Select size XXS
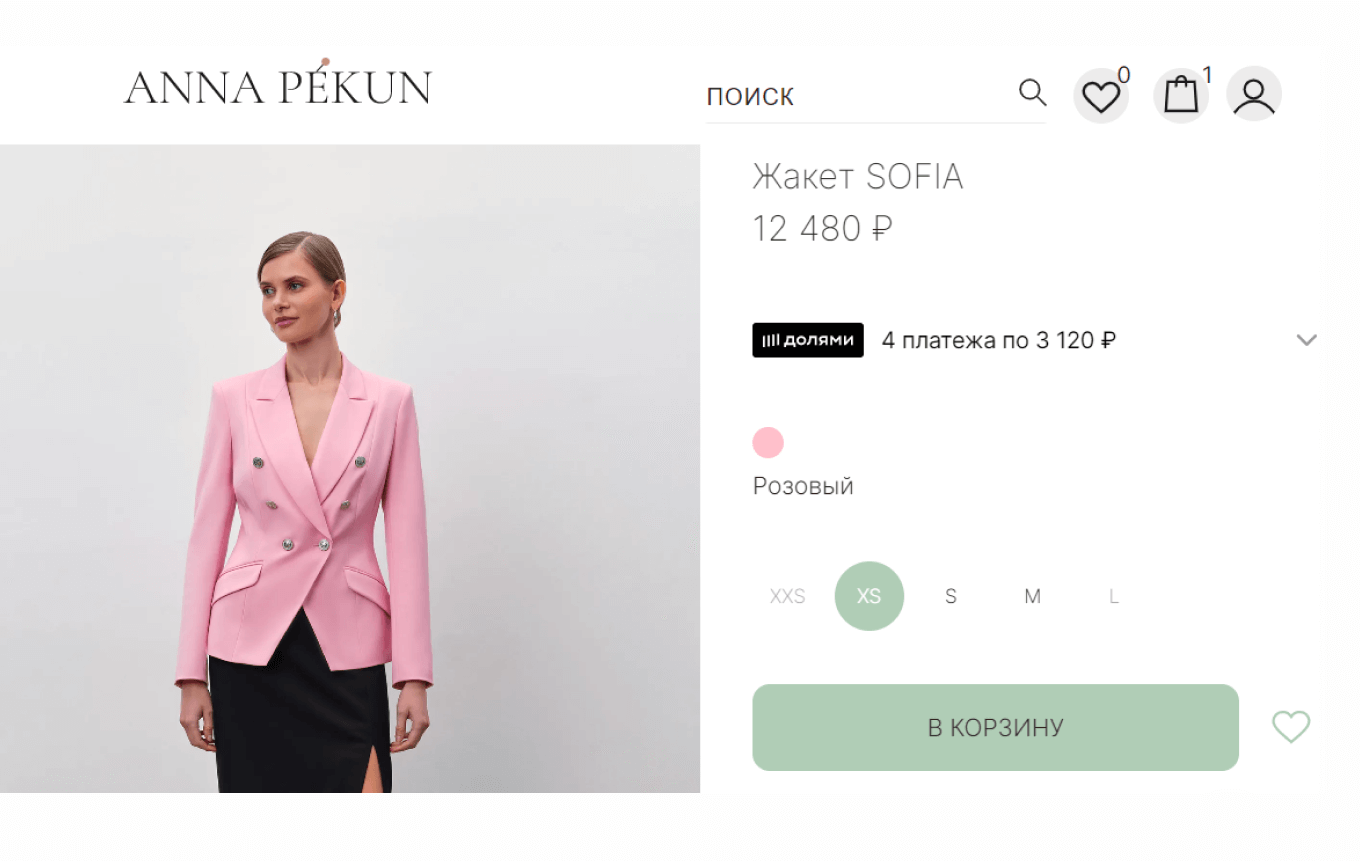1360x861 pixels. coord(787,596)
